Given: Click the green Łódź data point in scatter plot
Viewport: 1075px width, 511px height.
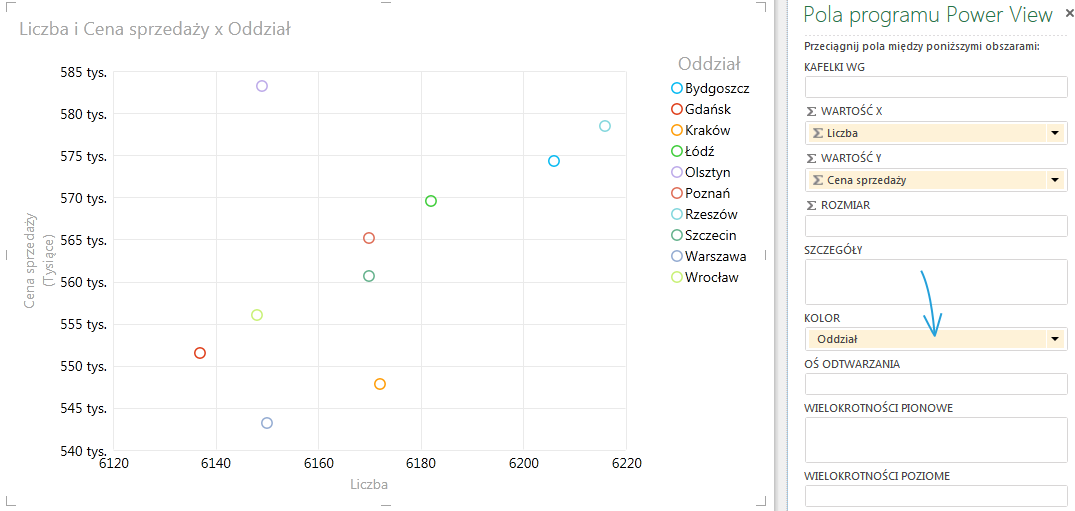Looking at the screenshot, I should [431, 201].
